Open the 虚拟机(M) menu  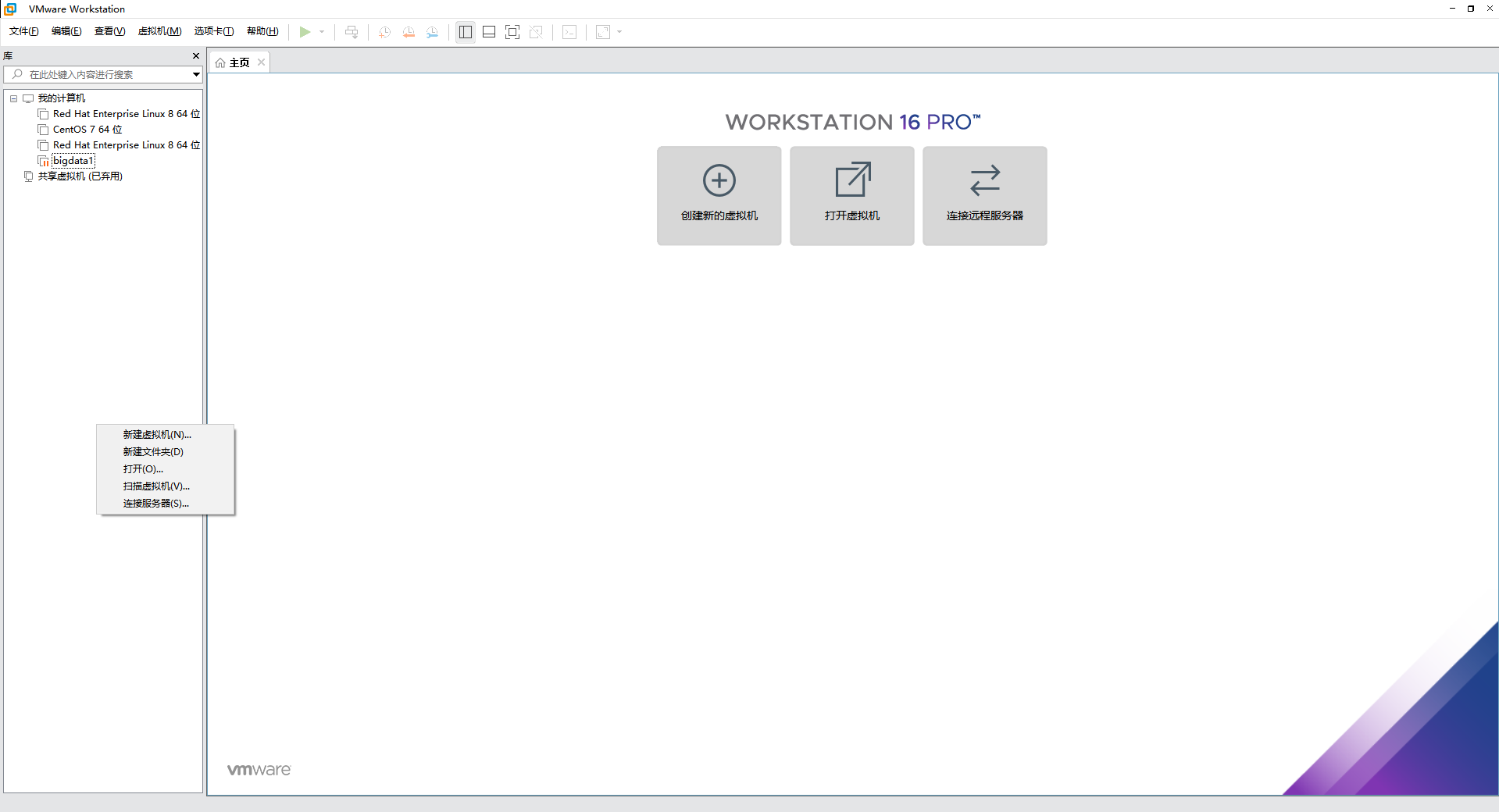point(159,31)
